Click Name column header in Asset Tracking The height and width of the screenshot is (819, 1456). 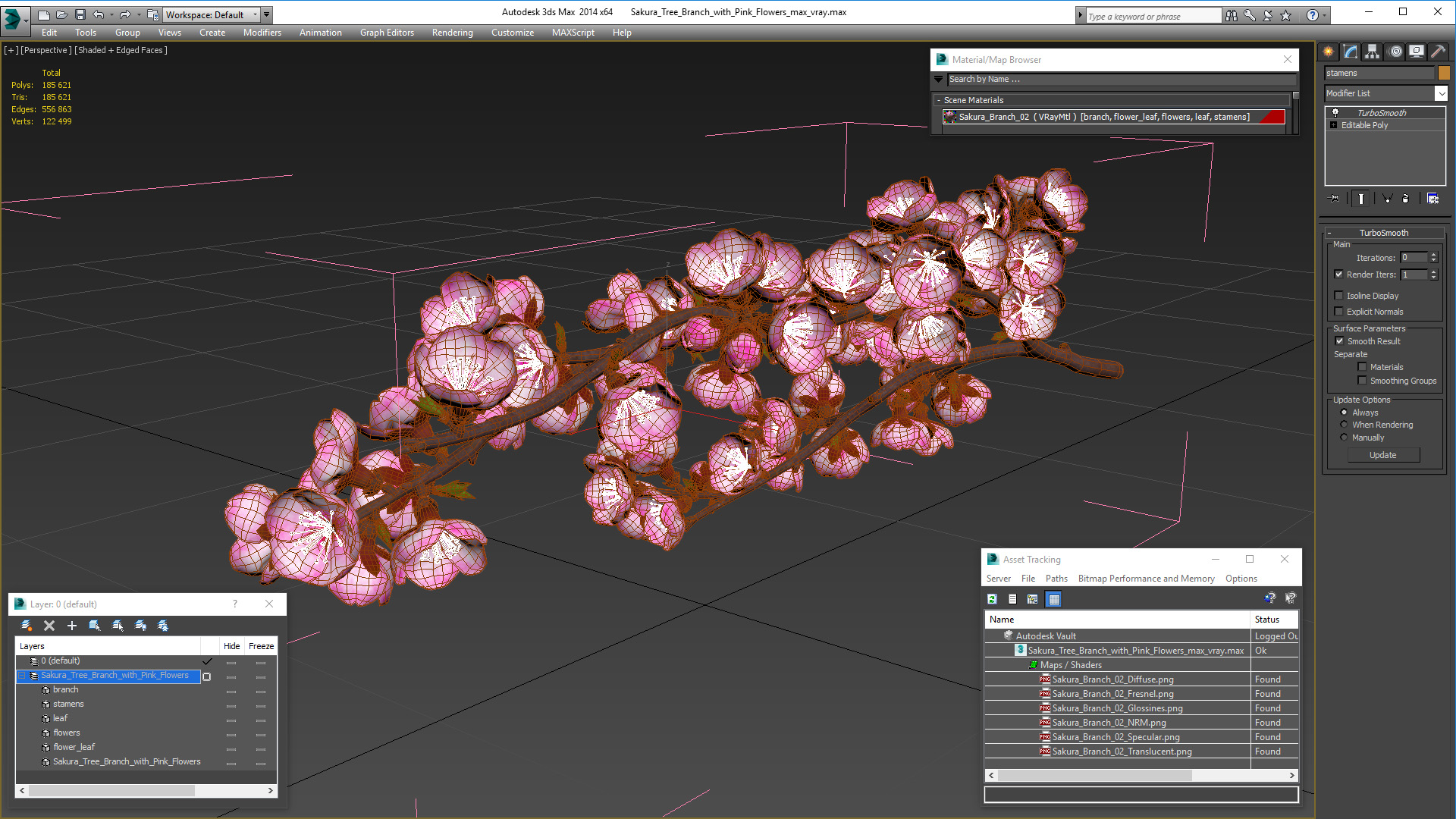pos(1117,620)
